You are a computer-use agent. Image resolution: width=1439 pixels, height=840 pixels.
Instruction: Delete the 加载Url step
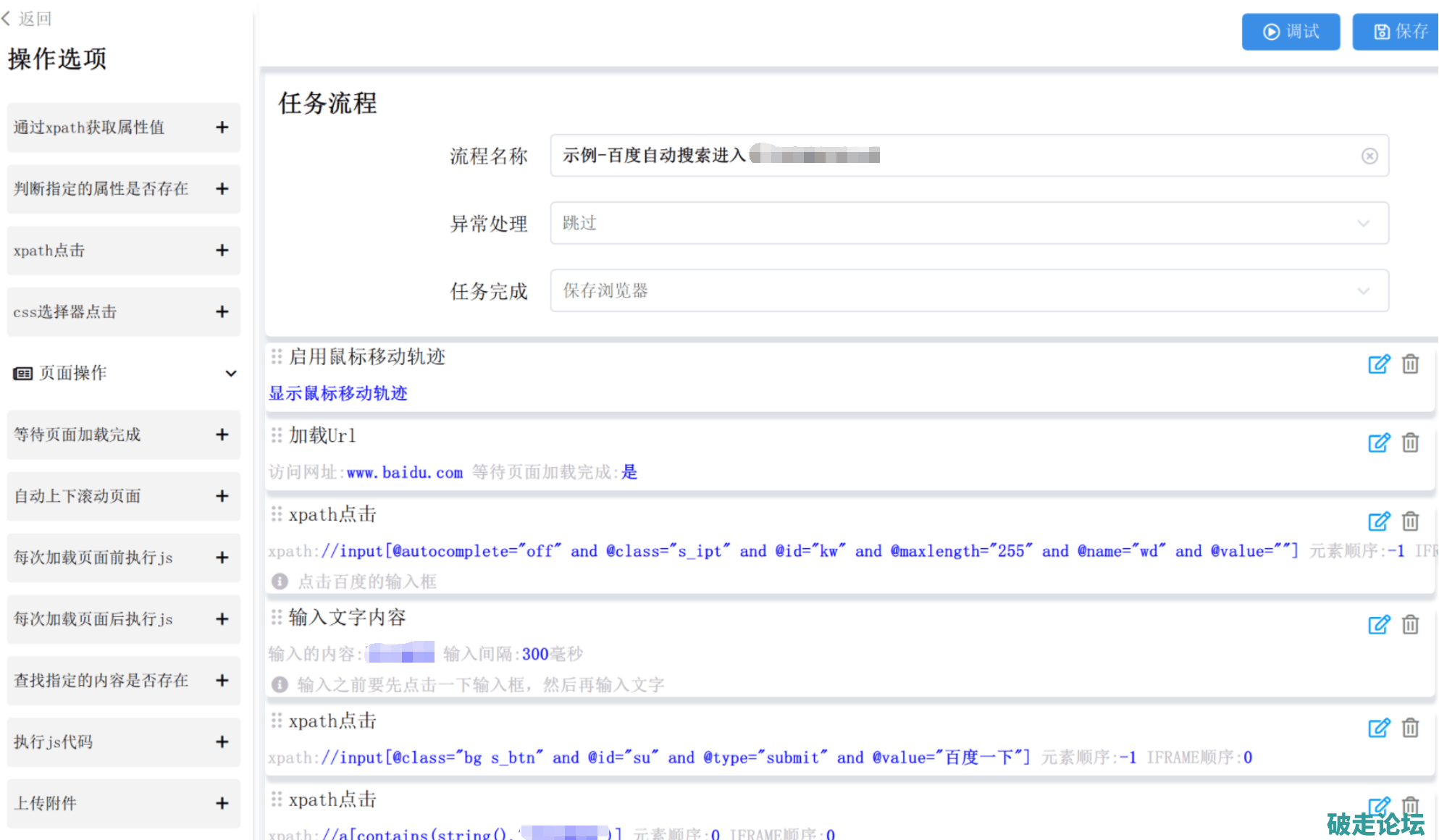[x=1410, y=442]
